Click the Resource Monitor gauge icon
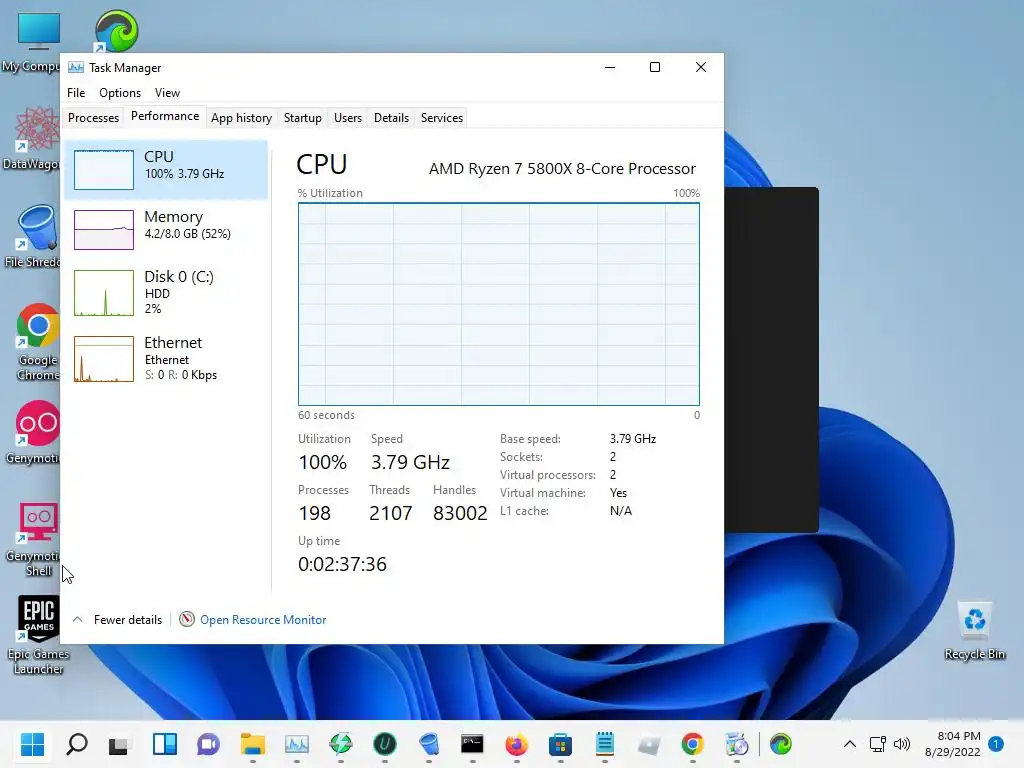 pyautogui.click(x=187, y=619)
